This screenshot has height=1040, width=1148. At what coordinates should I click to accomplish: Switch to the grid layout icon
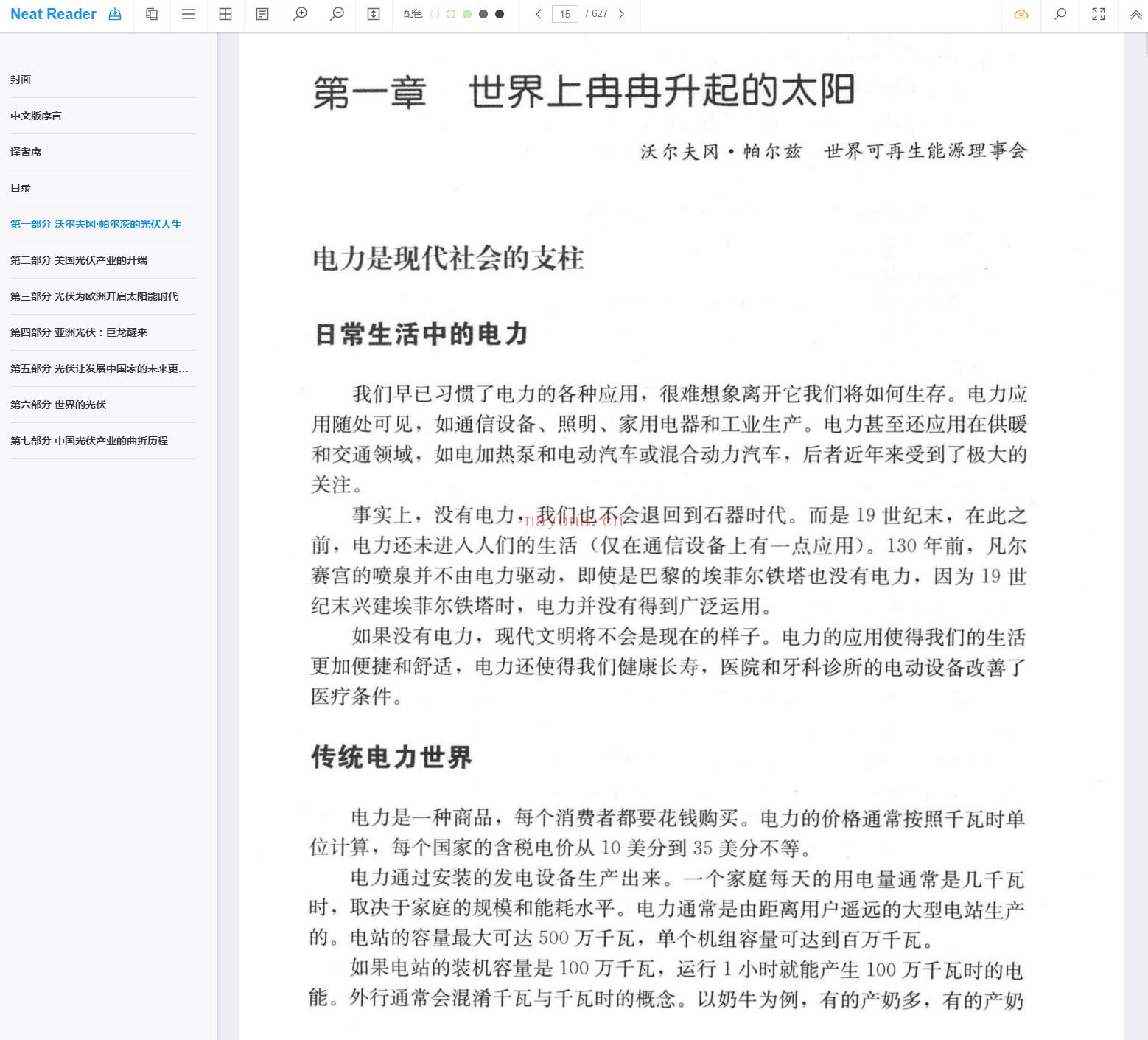point(225,14)
